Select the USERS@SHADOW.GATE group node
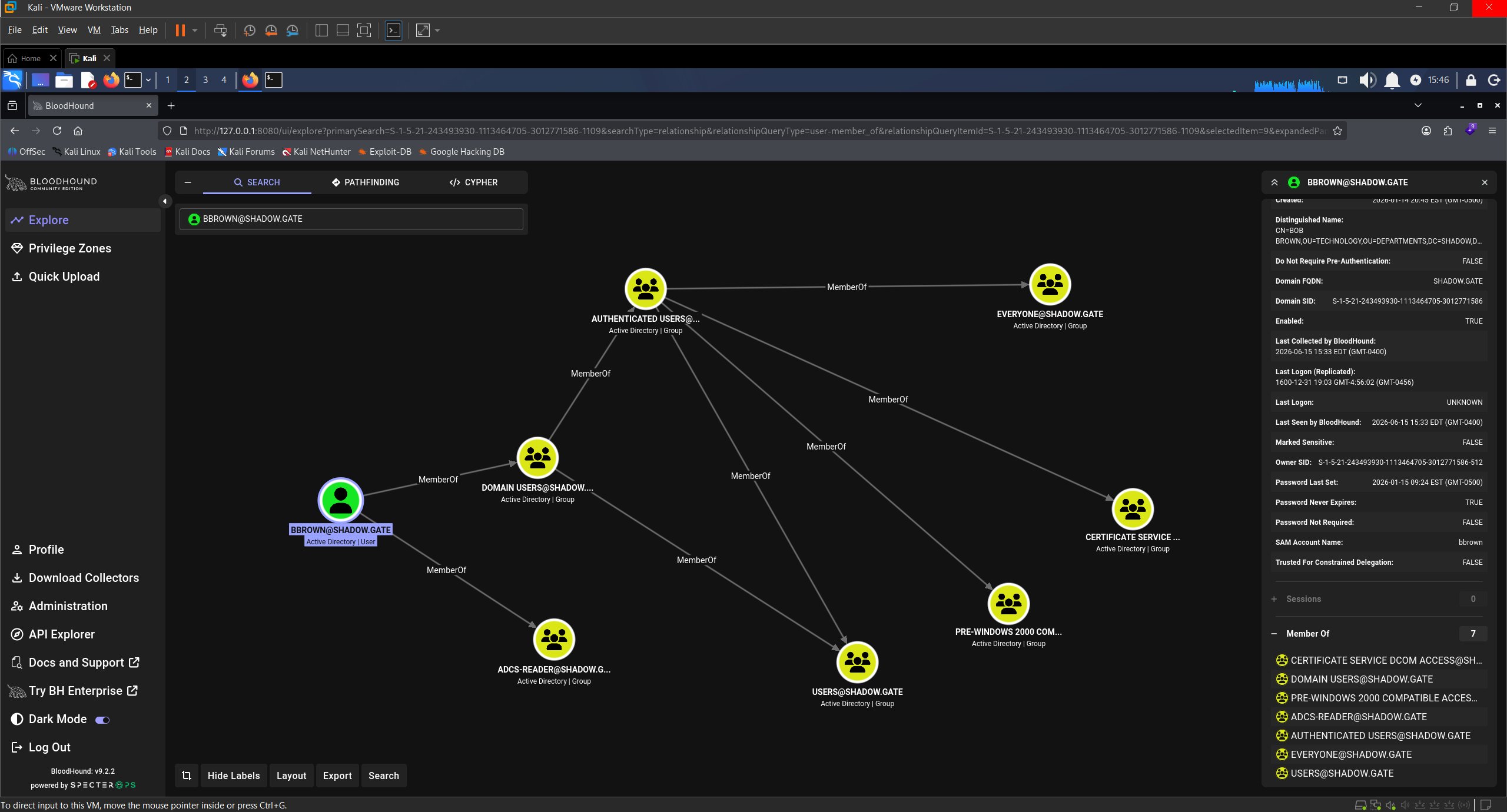This screenshot has width=1507, height=812. tap(857, 663)
